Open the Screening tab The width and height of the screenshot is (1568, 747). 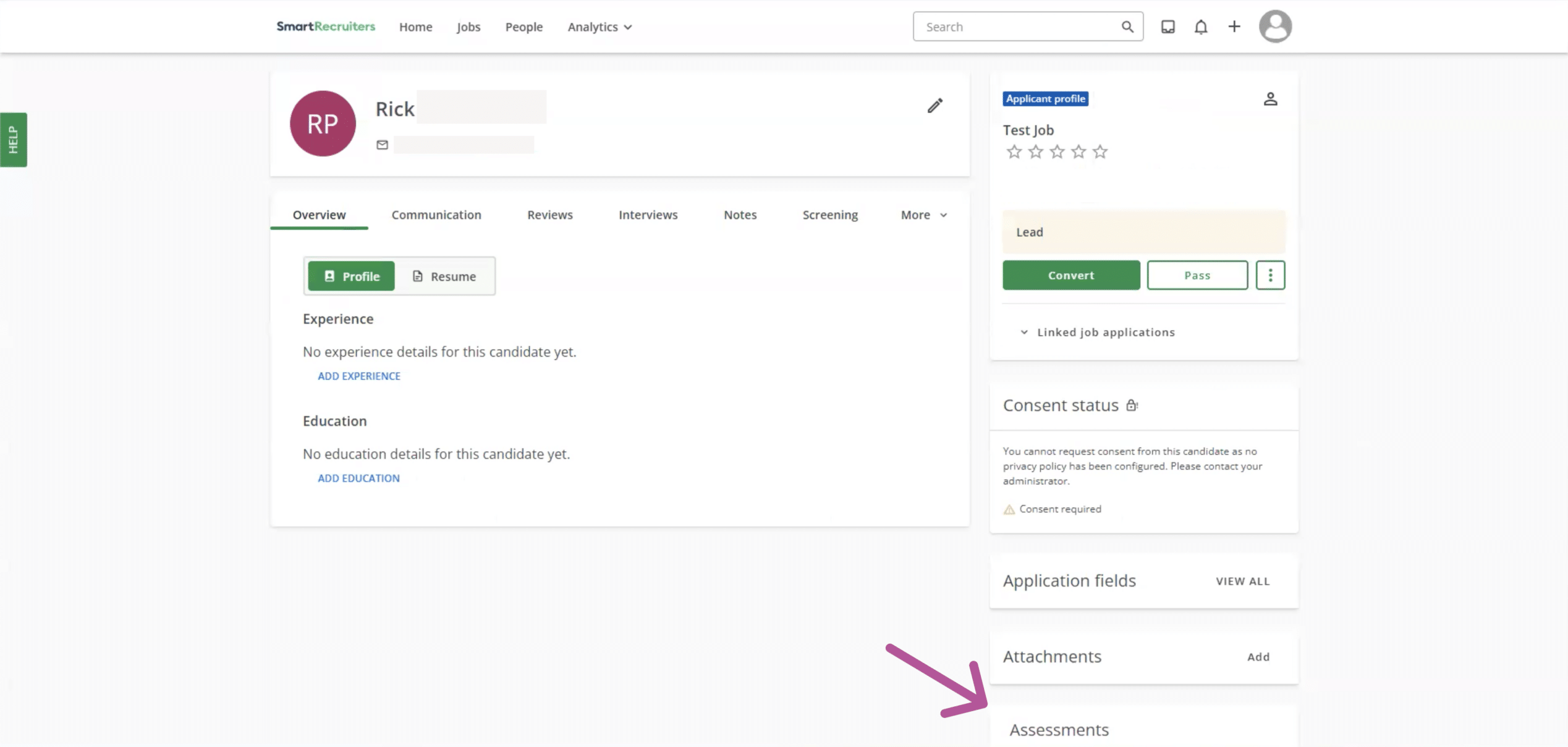[x=829, y=214]
